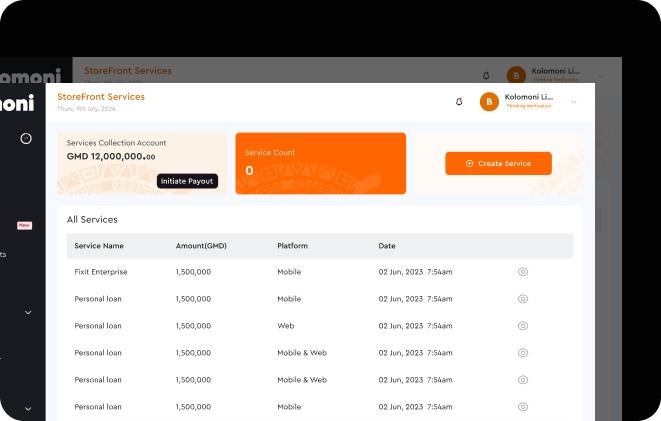Click the B avatar in the background window
Viewport: 661px width, 421px height.
coord(516,75)
